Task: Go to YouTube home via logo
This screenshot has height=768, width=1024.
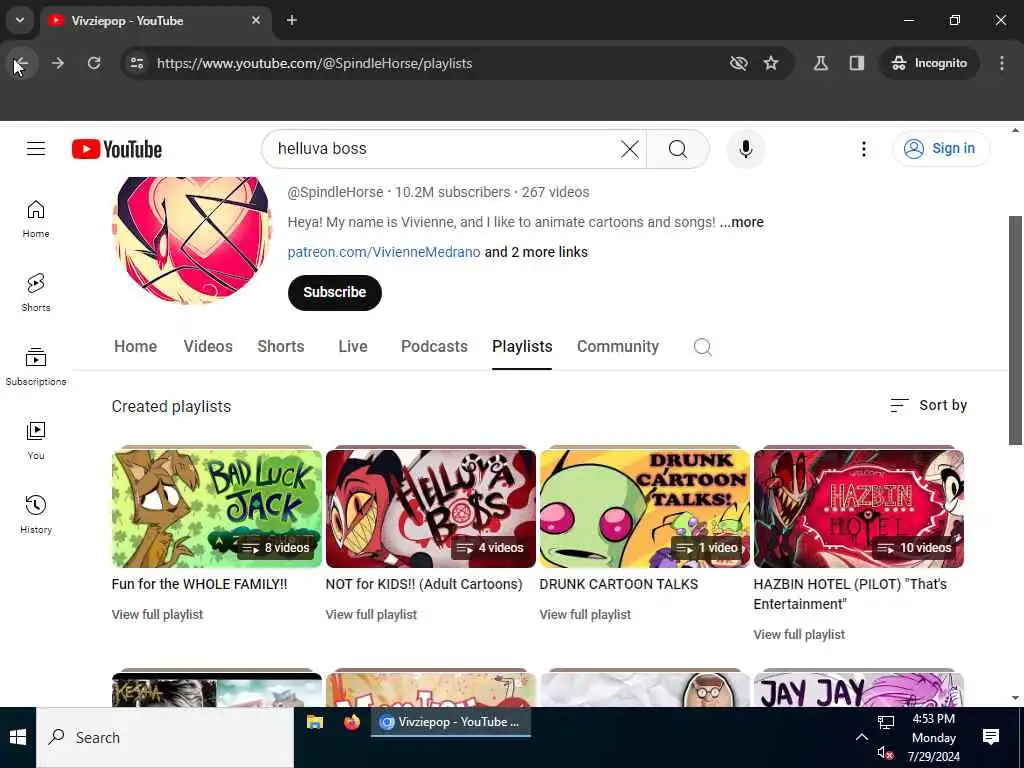Action: click(x=117, y=149)
